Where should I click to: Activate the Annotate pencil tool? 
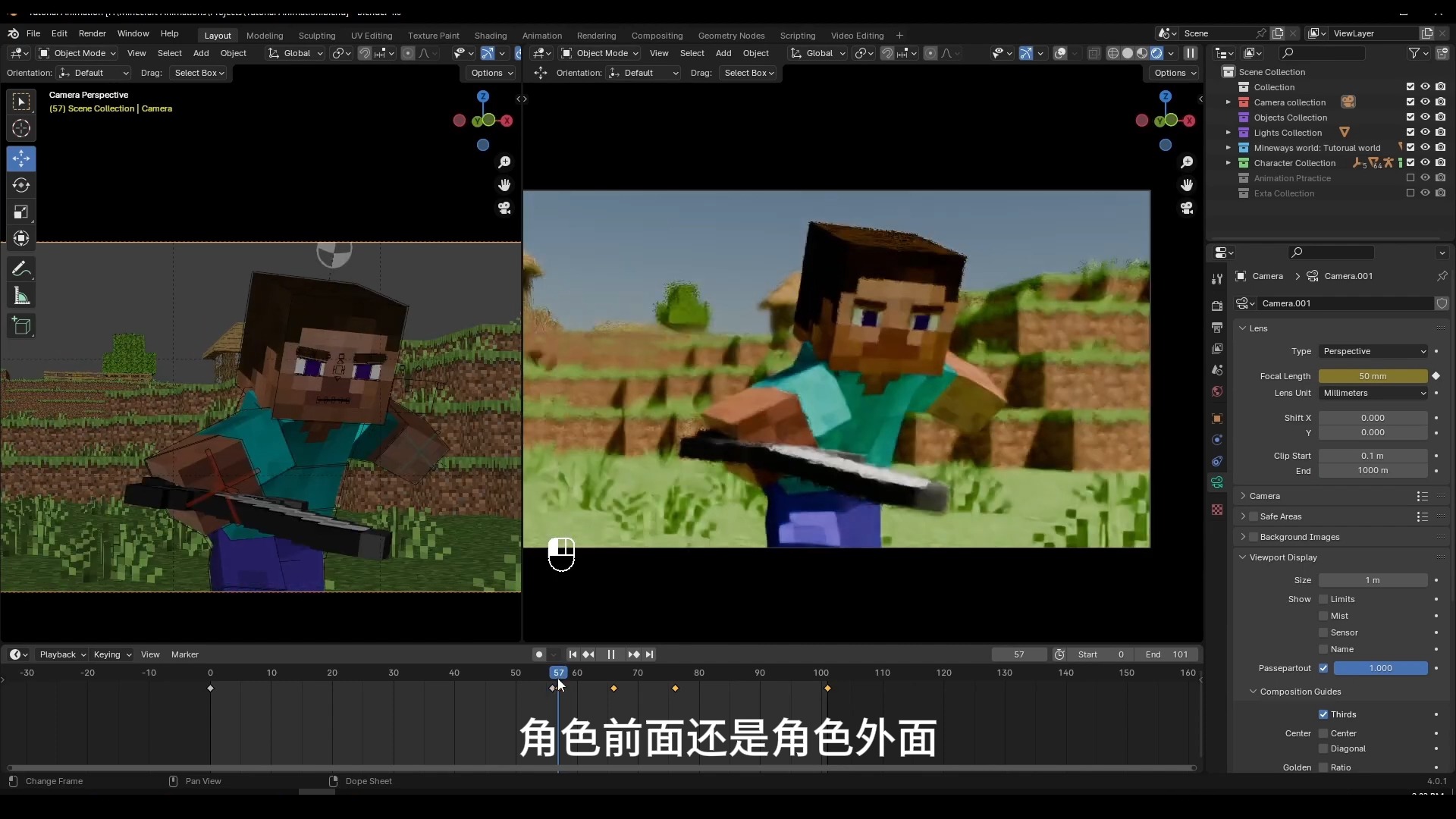21,269
